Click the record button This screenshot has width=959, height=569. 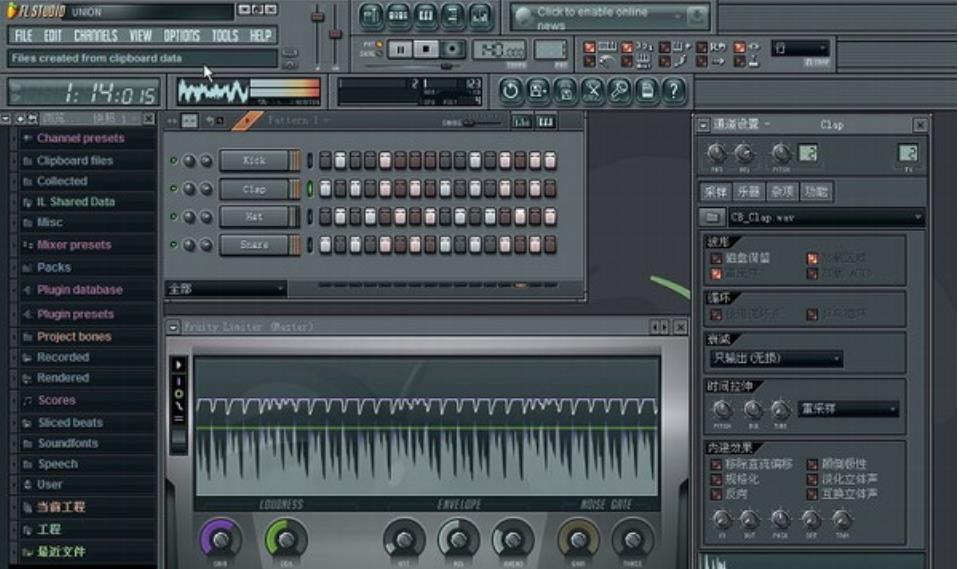[x=453, y=49]
